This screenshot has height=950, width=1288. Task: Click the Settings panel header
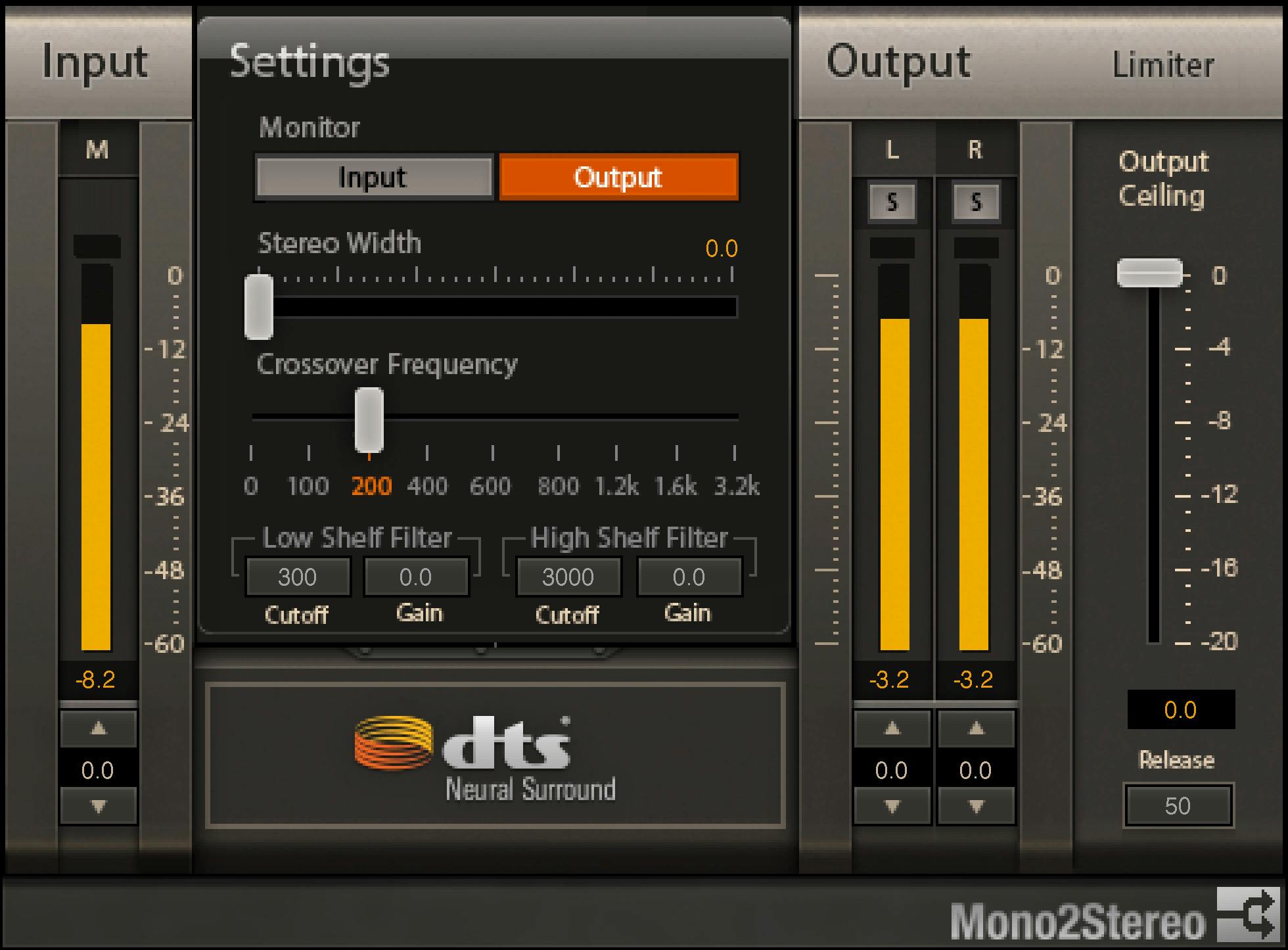pos(310,61)
